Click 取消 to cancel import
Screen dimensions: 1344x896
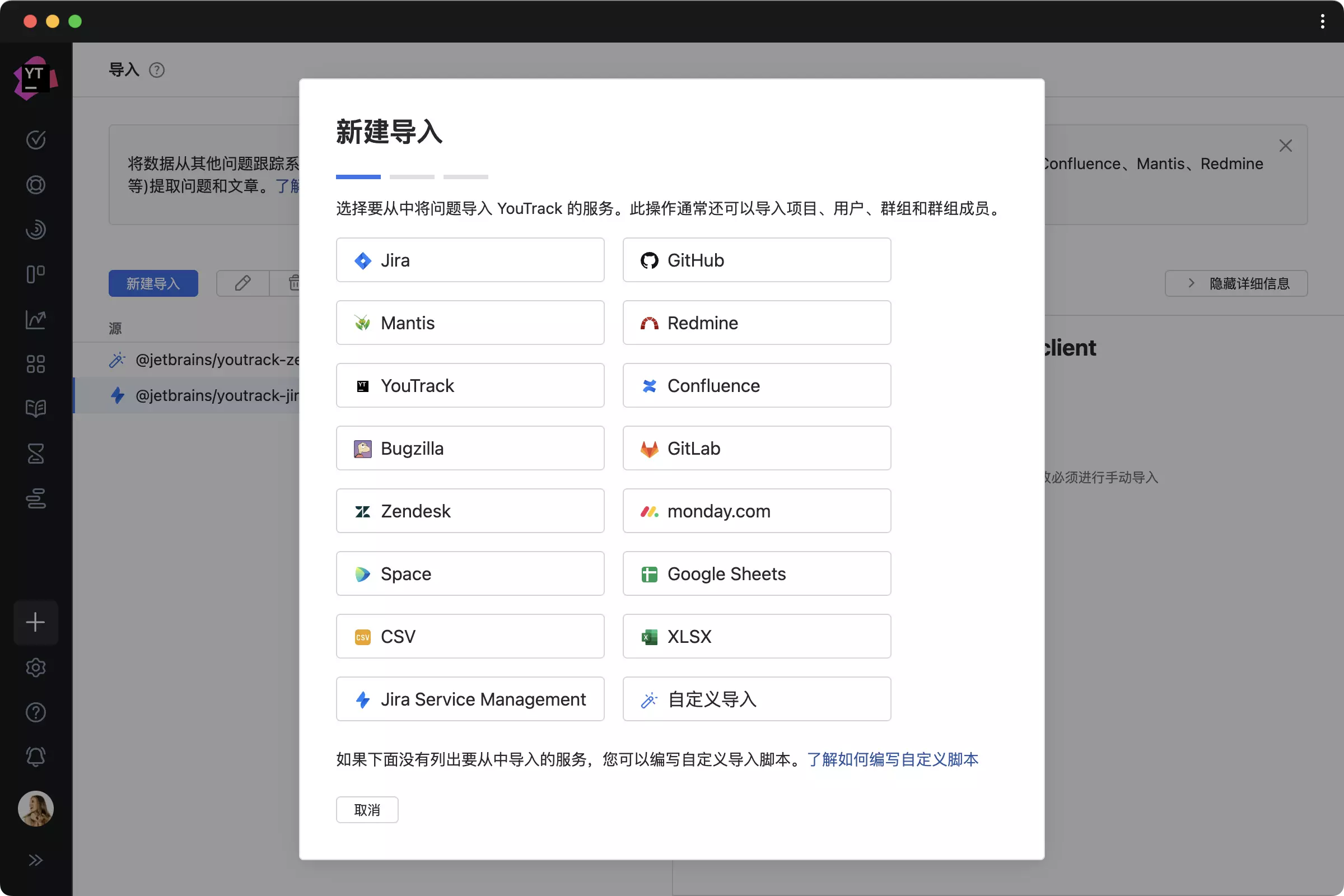click(x=367, y=810)
